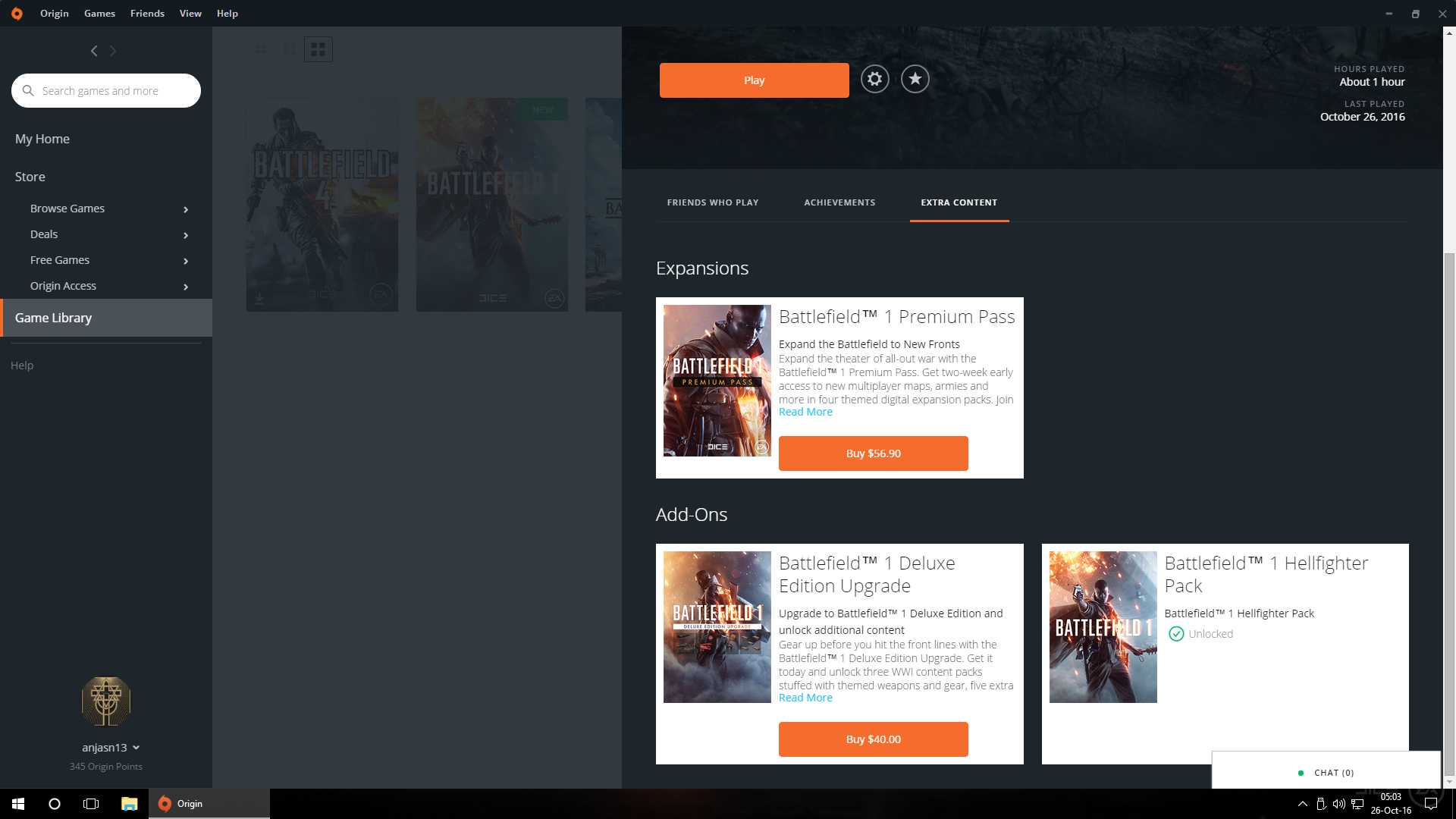This screenshot has height=819, width=1456.
Task: Expand the Deals submenu
Action: click(186, 235)
